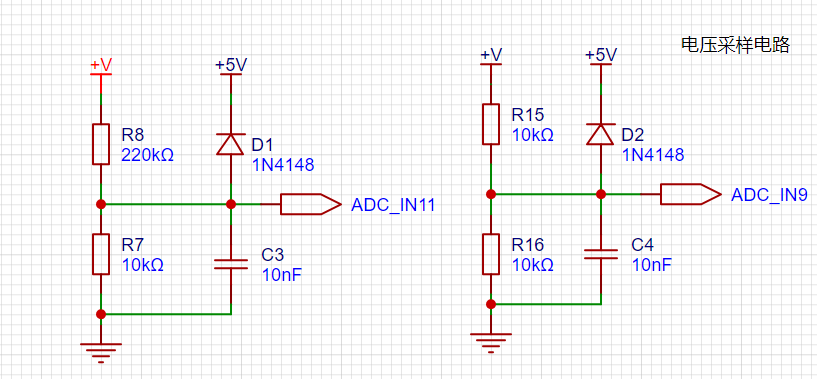
Task: Click the ADC_IN9 net port symbol
Action: coord(691,194)
